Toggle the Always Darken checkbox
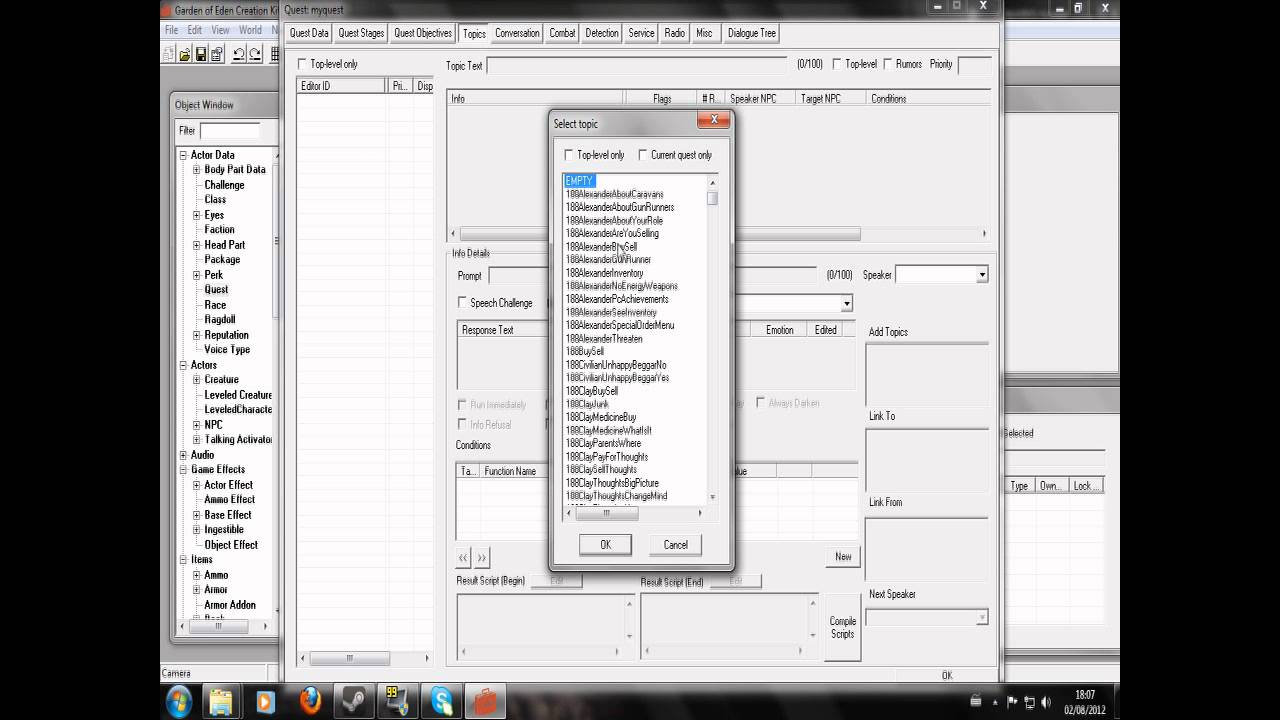Image resolution: width=1280 pixels, height=720 pixels. [761, 403]
